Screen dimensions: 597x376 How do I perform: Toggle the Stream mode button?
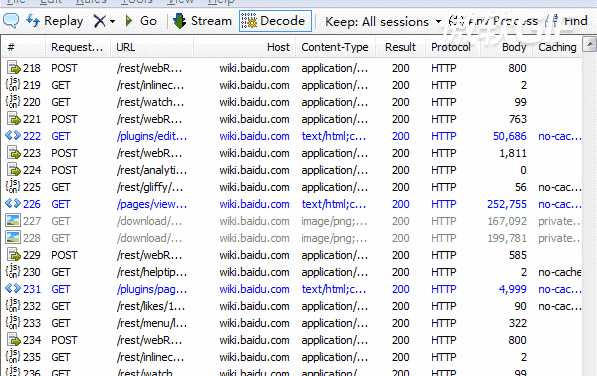[x=202, y=21]
